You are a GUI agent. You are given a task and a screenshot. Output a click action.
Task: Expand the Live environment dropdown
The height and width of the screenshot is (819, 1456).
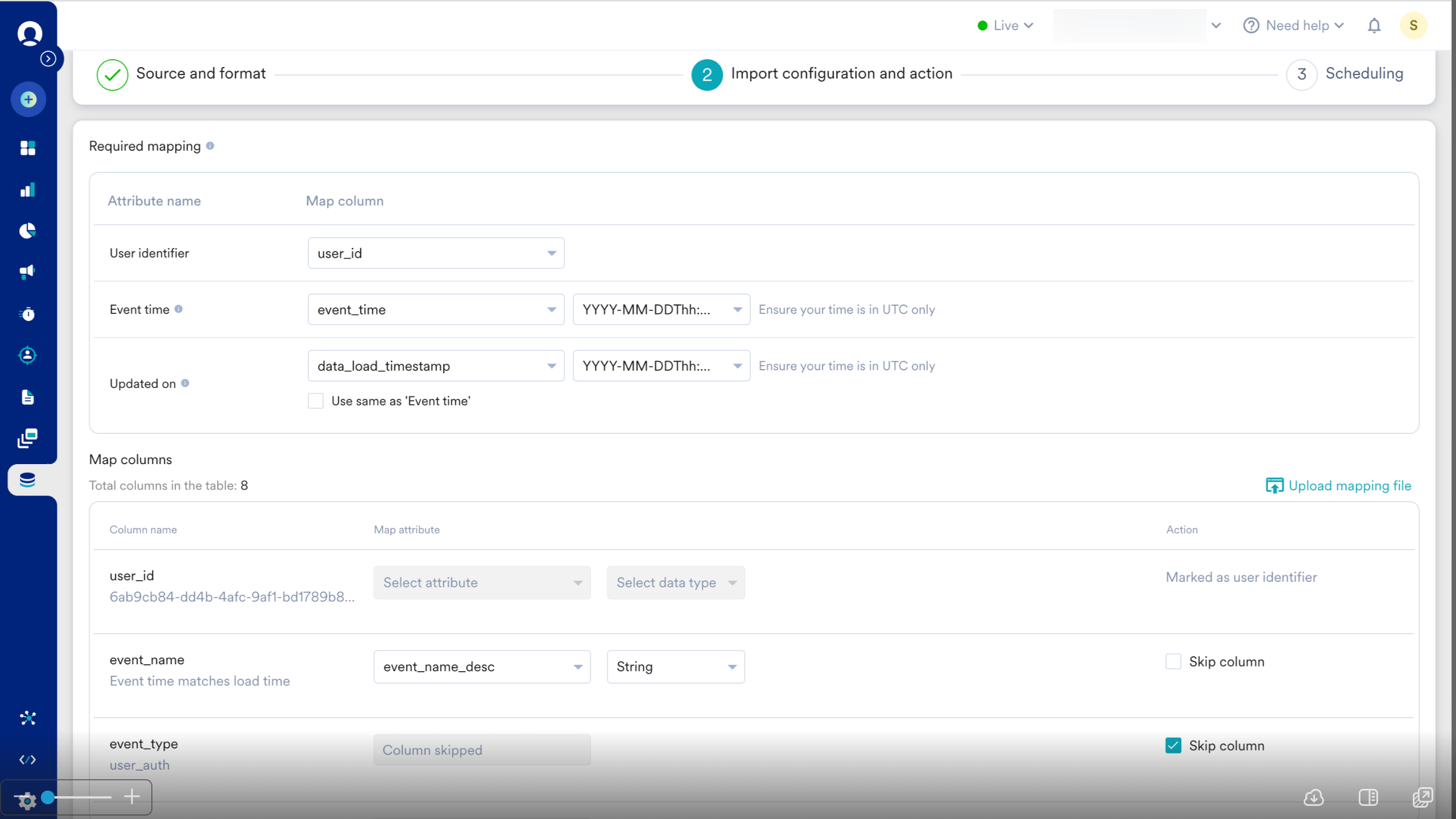tap(1006, 26)
